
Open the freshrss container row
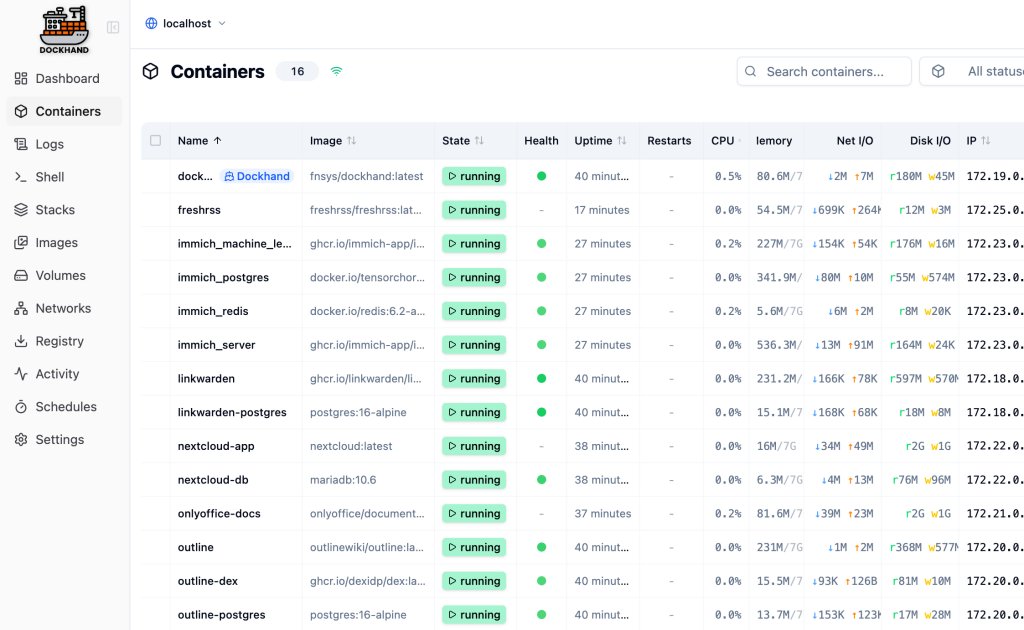199,210
